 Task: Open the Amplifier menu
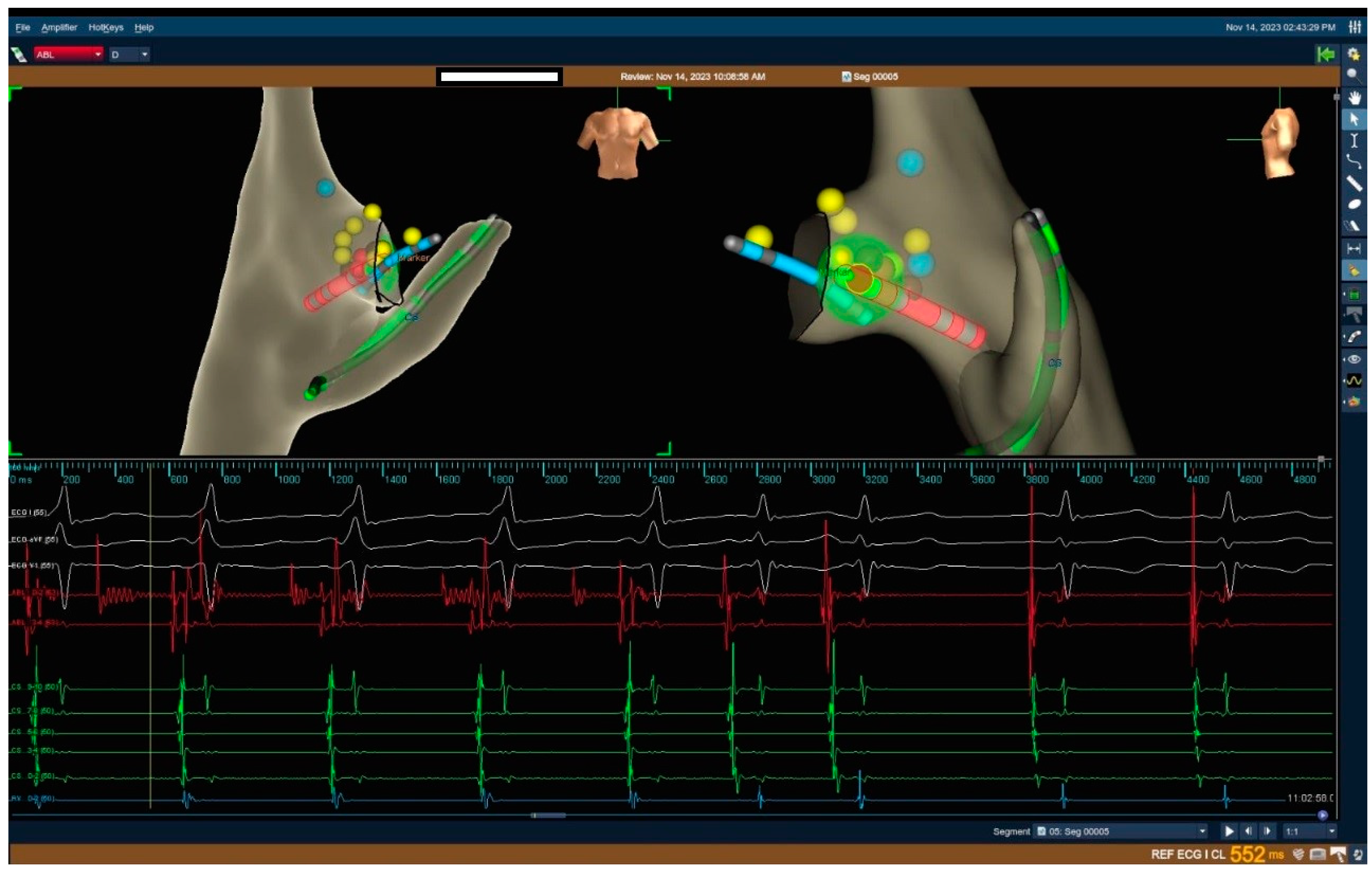coord(59,27)
